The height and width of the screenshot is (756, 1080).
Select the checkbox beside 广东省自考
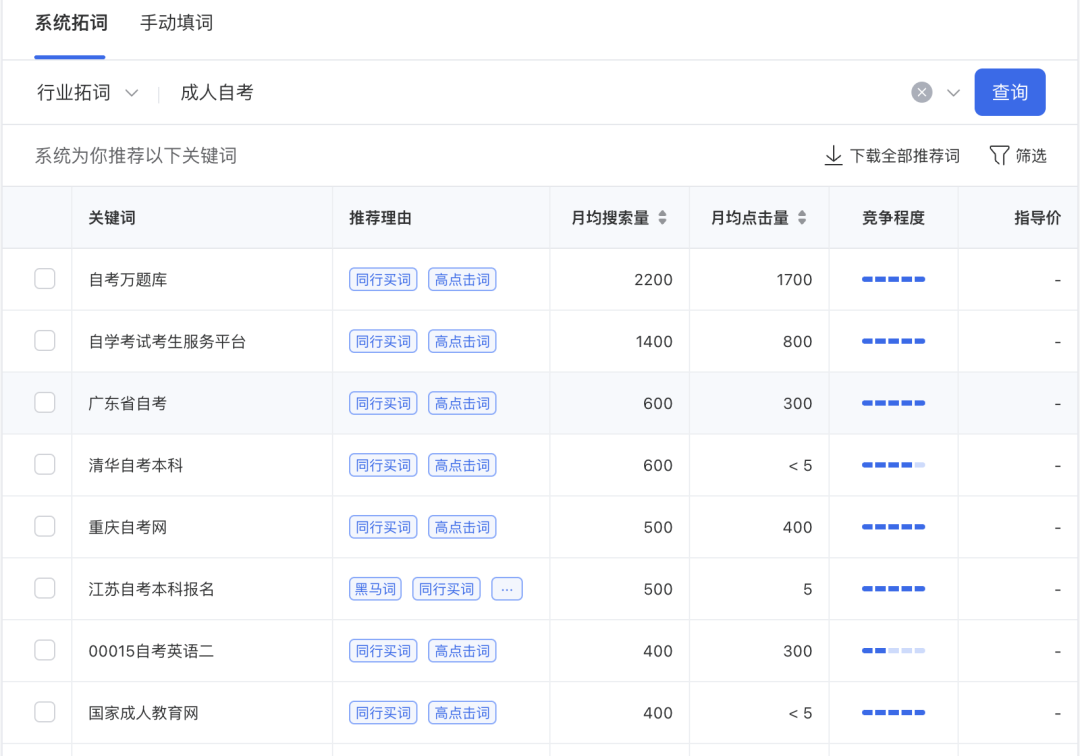click(45, 403)
